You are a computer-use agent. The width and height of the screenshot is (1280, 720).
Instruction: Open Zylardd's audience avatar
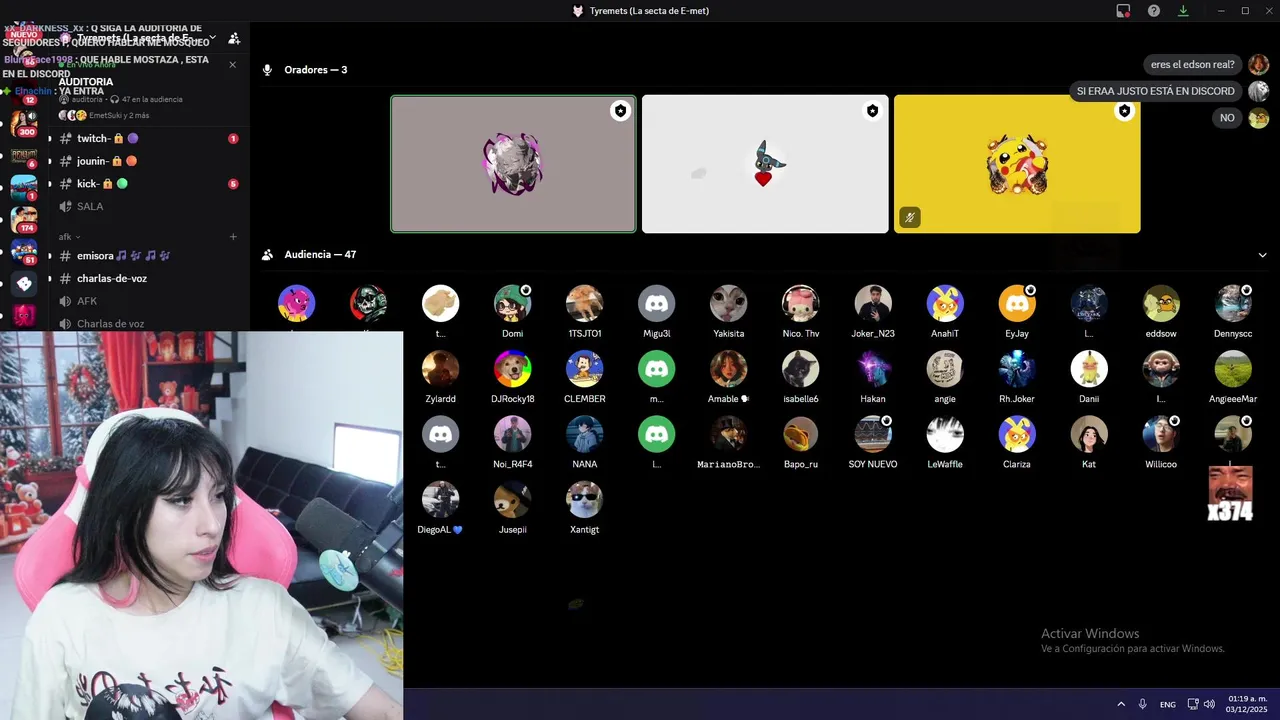coord(440,369)
